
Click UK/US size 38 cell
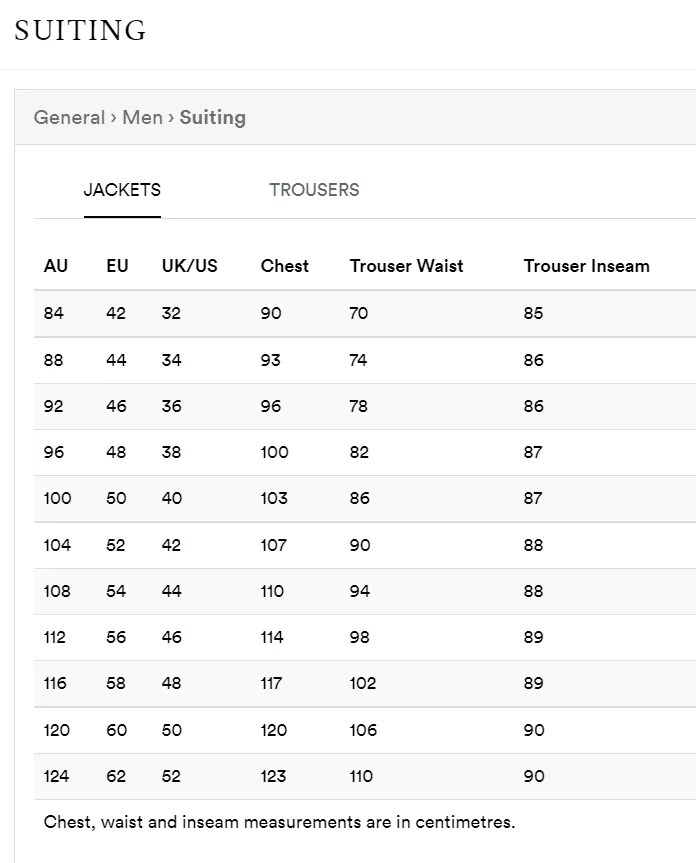coord(171,452)
